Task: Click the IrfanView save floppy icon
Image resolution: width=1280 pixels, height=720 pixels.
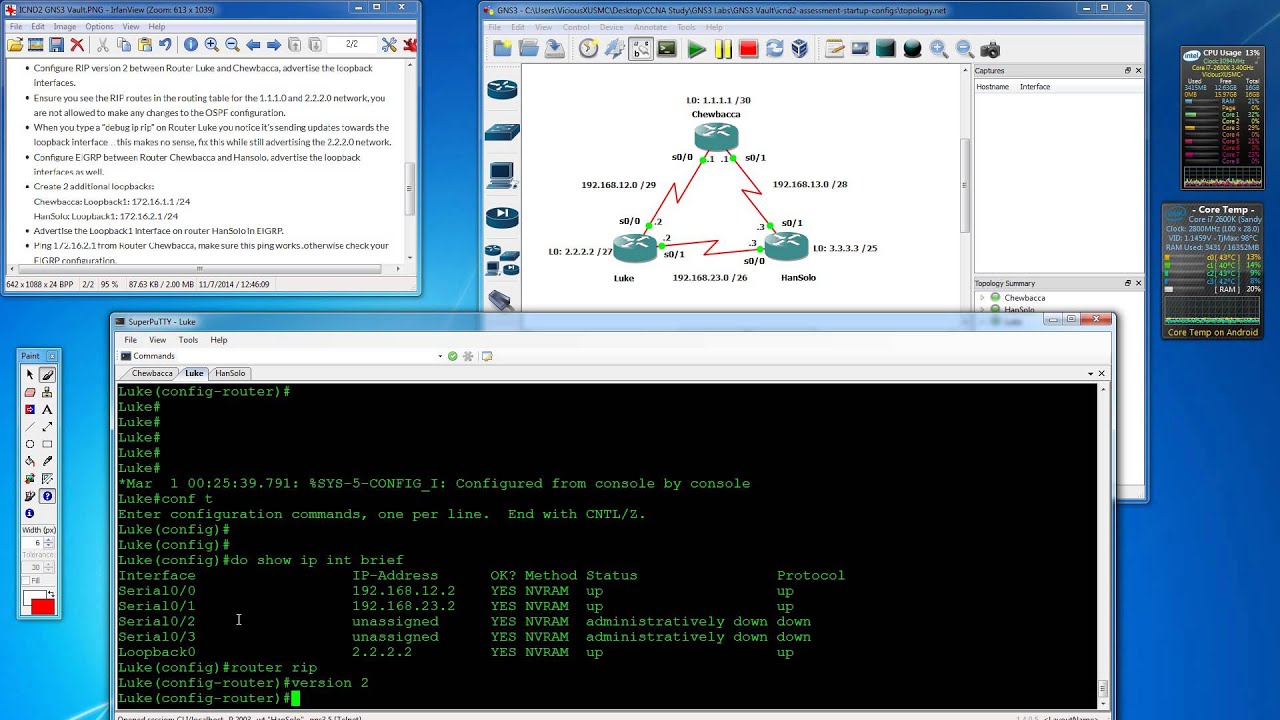Action: pos(56,45)
